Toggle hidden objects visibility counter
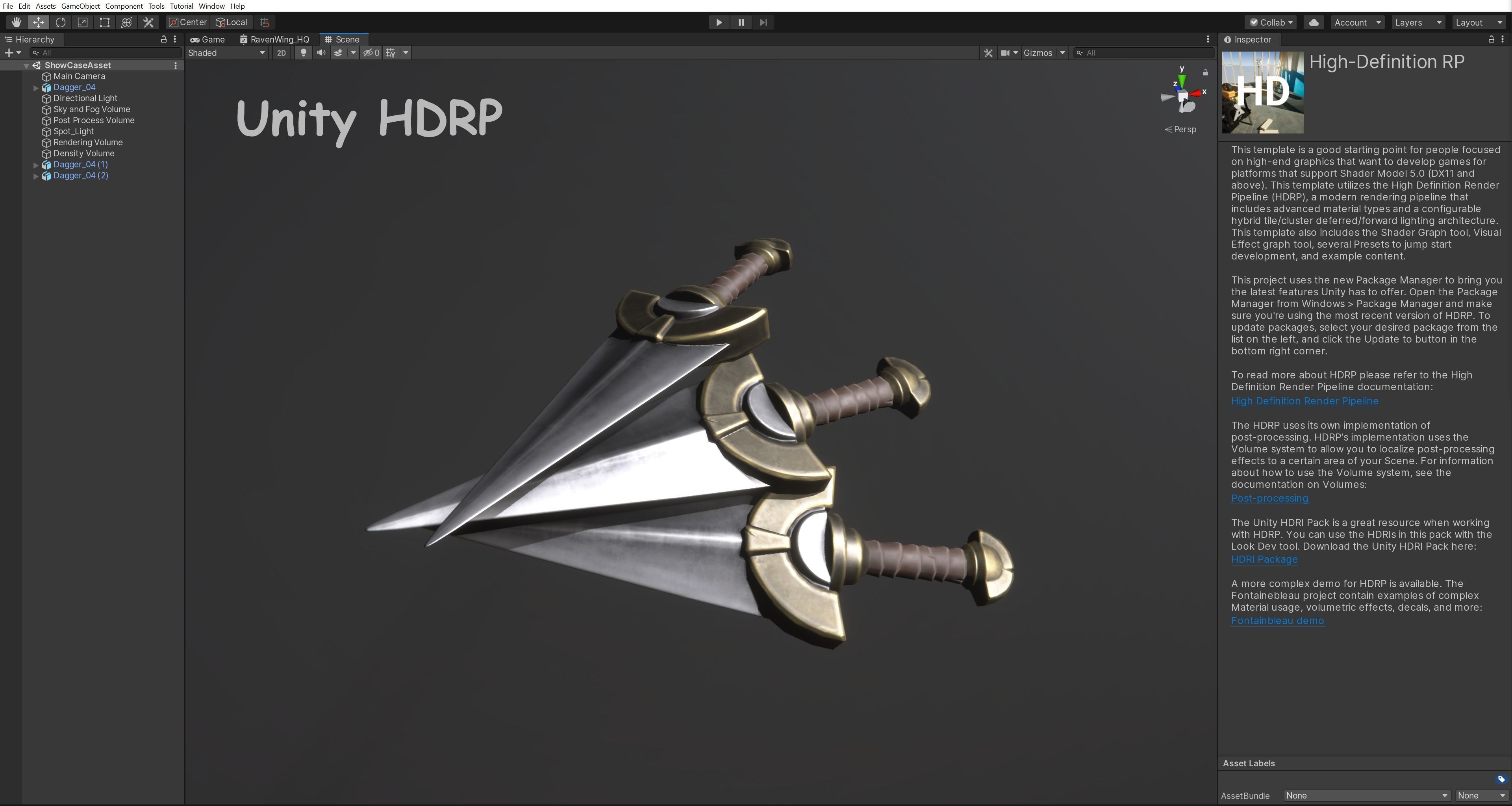The image size is (1512, 806). [x=371, y=53]
